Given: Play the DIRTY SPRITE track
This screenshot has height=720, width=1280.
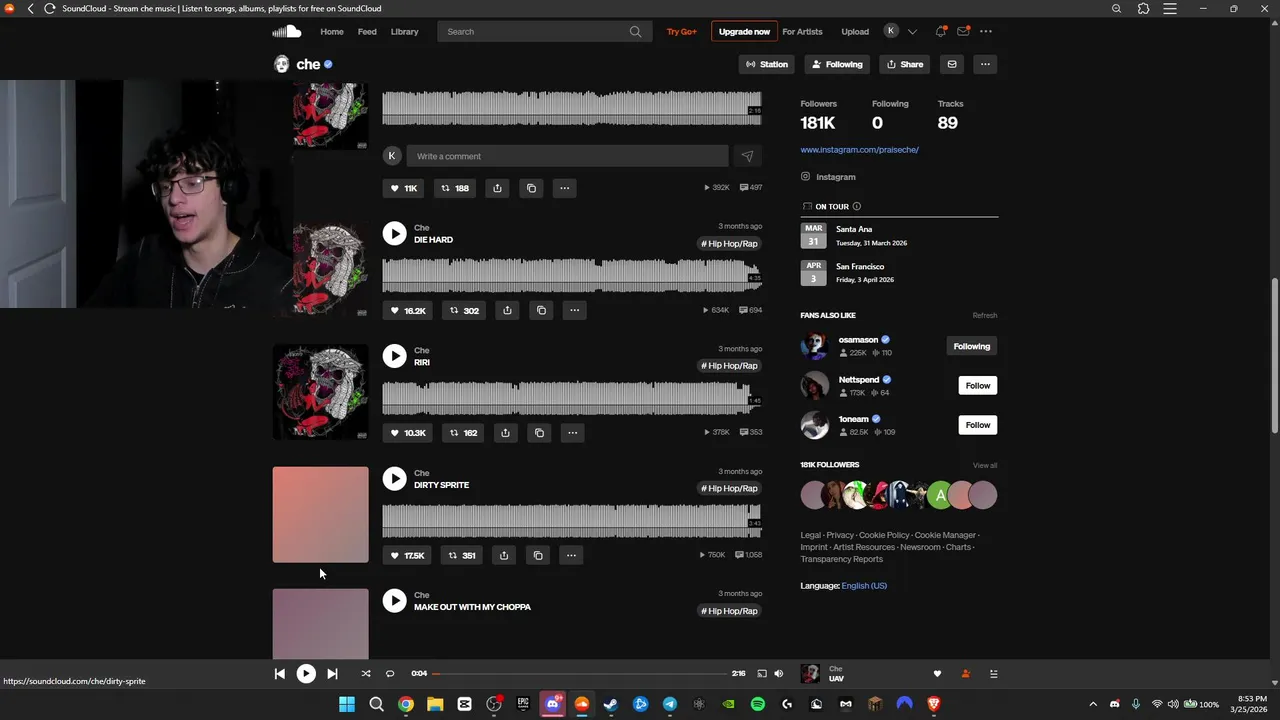Looking at the screenshot, I should click(x=394, y=479).
